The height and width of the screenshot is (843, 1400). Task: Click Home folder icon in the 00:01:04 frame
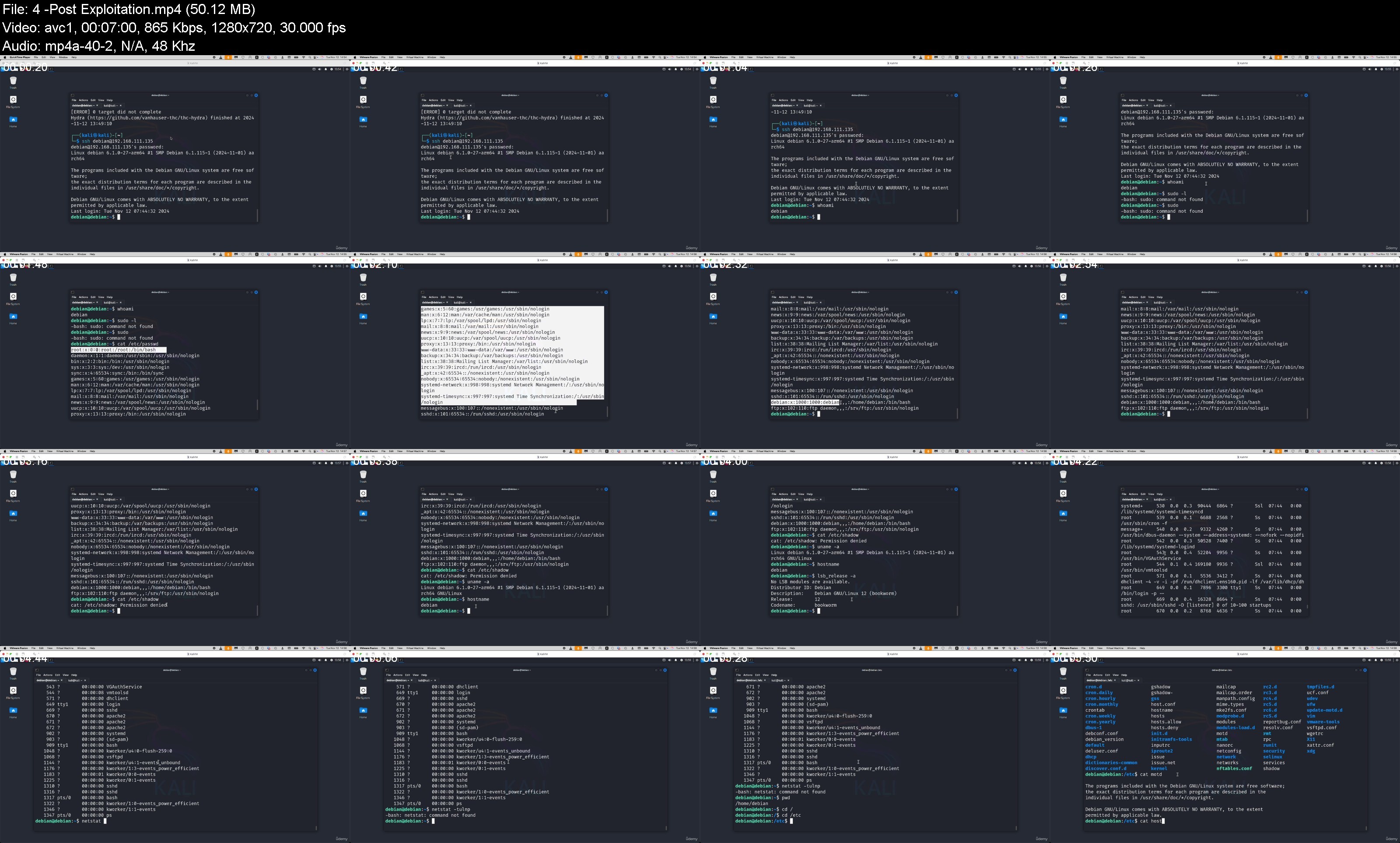point(713,119)
